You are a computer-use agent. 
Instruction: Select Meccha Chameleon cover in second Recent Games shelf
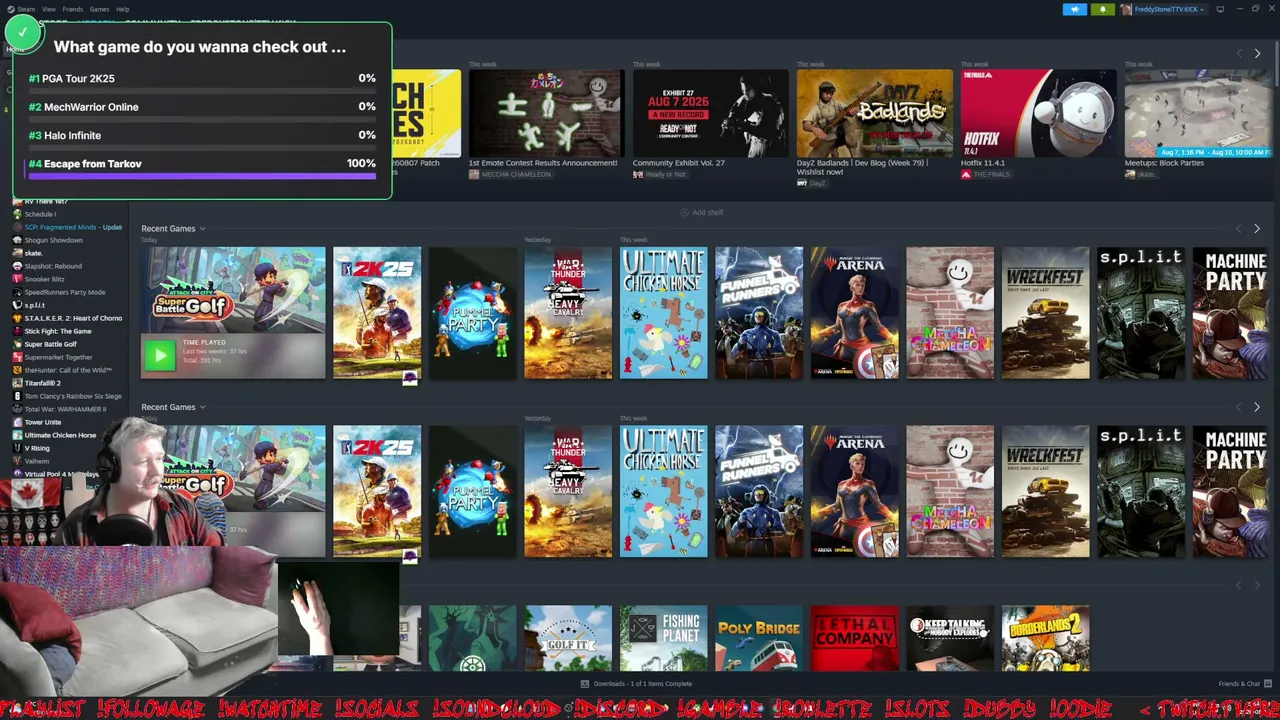point(950,491)
